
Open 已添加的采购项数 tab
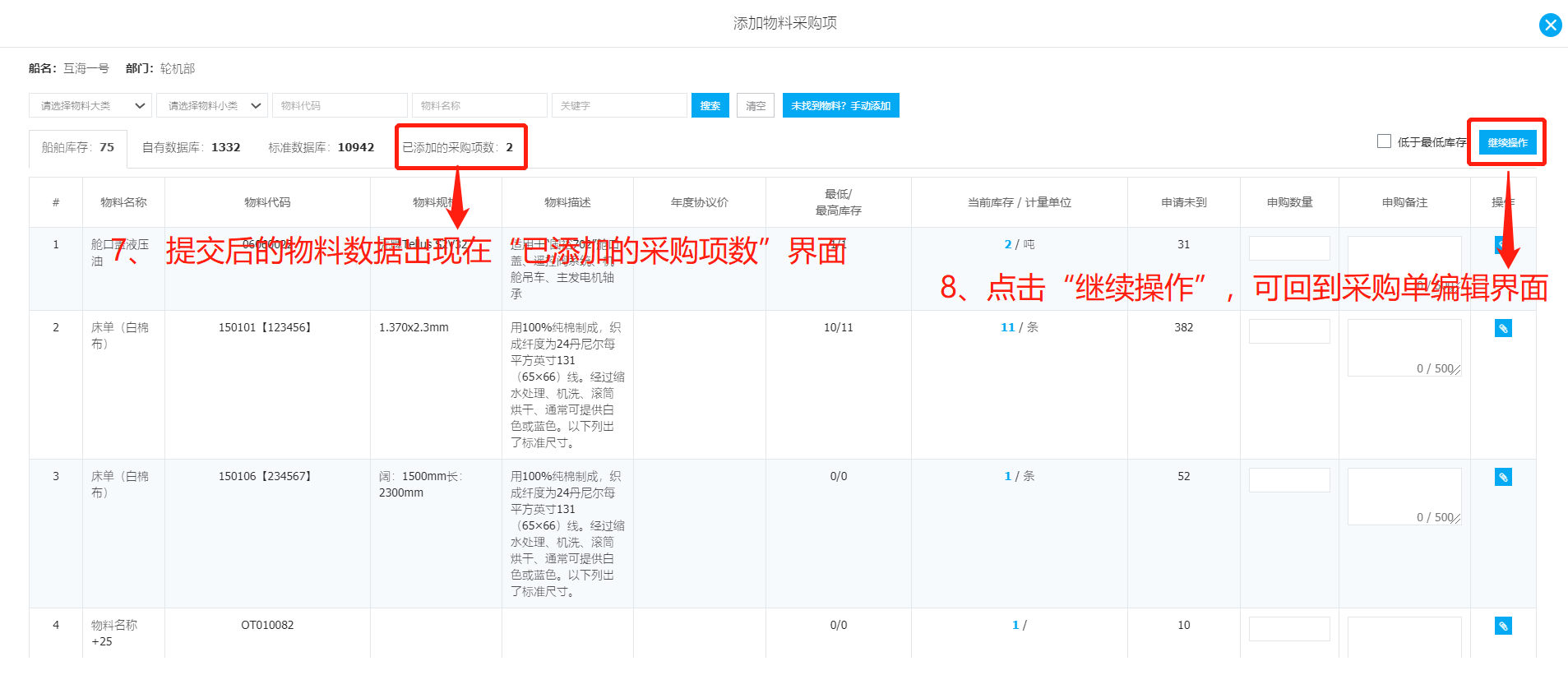pyautogui.click(x=458, y=147)
